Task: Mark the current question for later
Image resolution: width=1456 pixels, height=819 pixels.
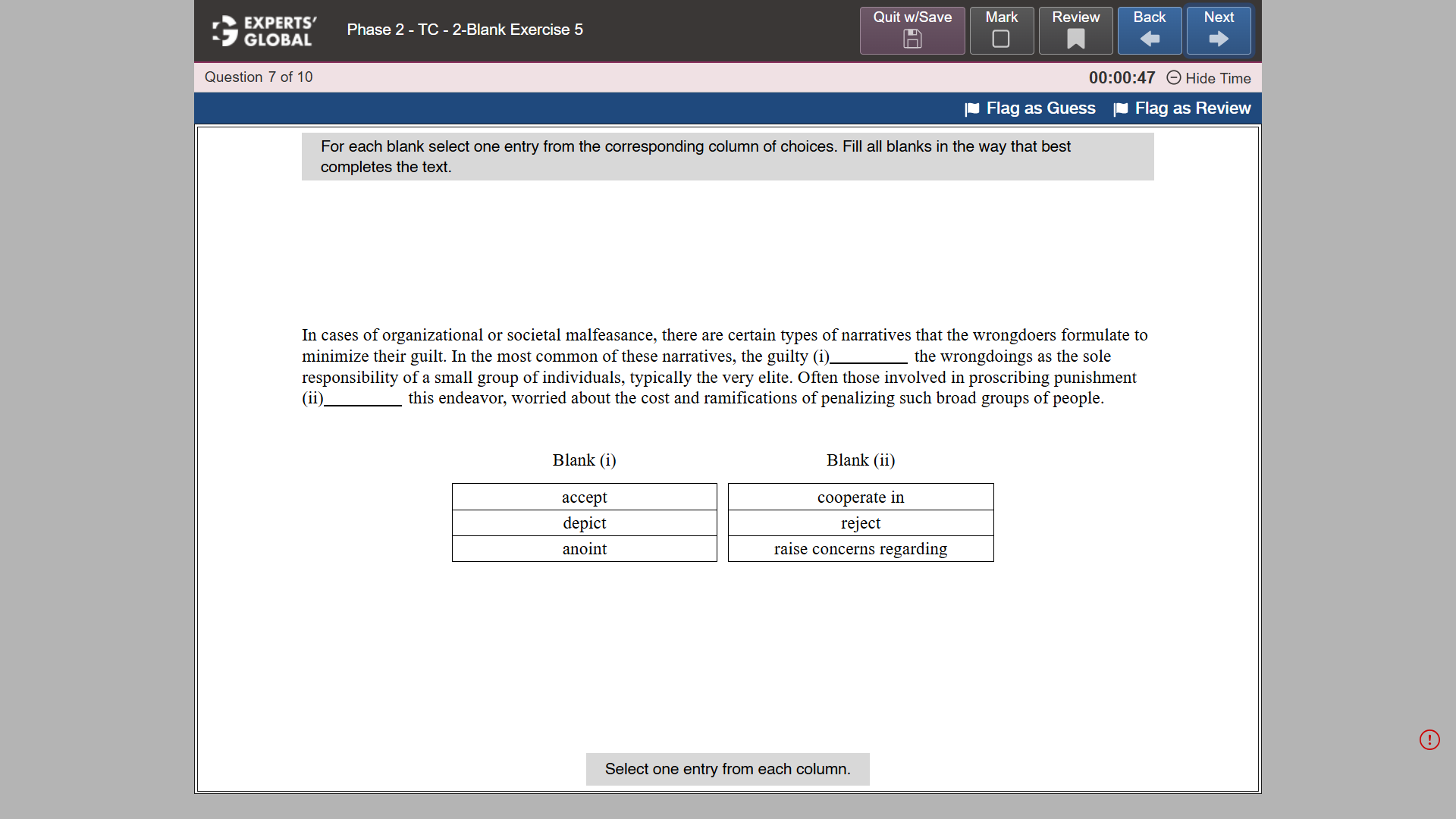Action: 1001,30
